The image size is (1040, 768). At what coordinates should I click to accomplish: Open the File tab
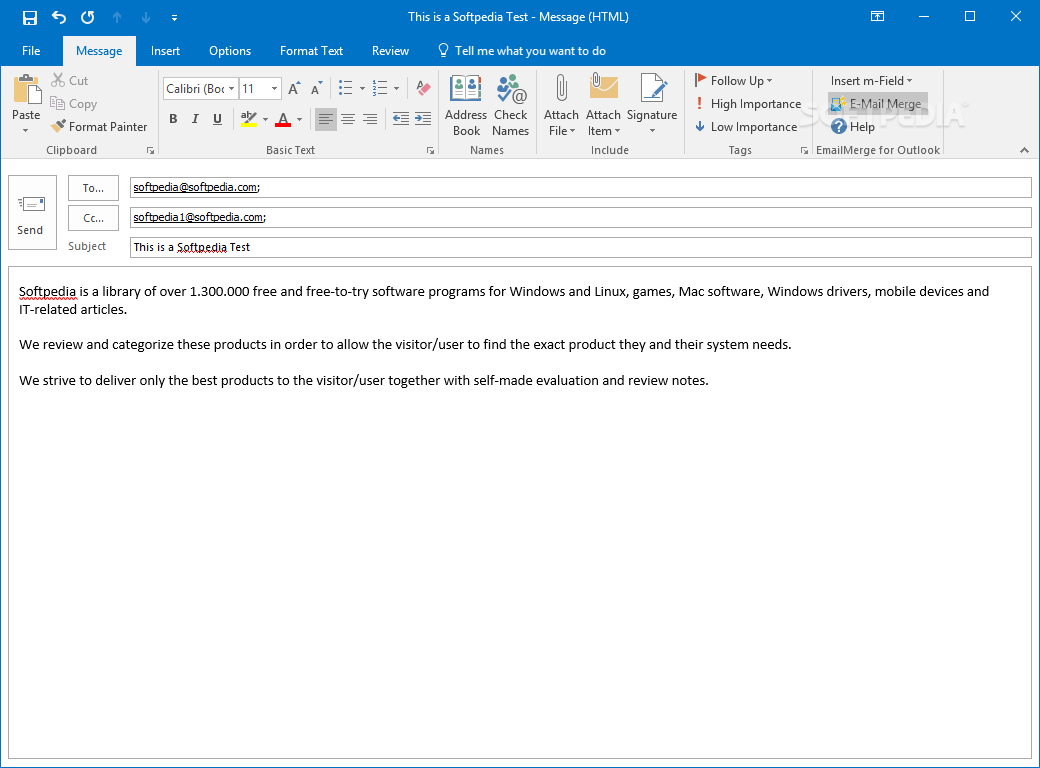(x=31, y=51)
